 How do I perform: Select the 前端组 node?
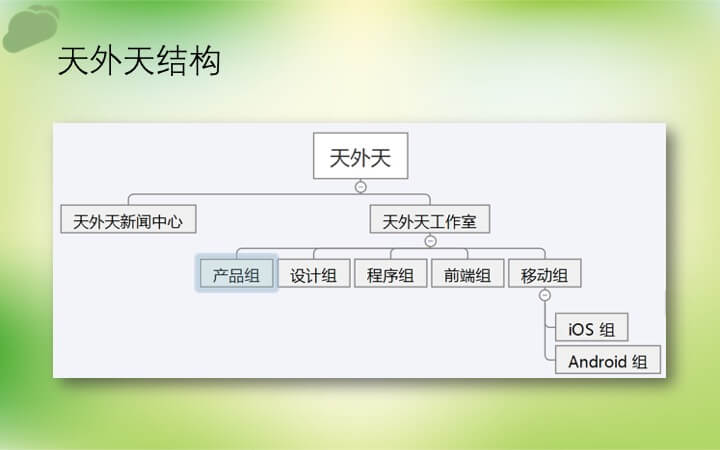click(x=467, y=273)
